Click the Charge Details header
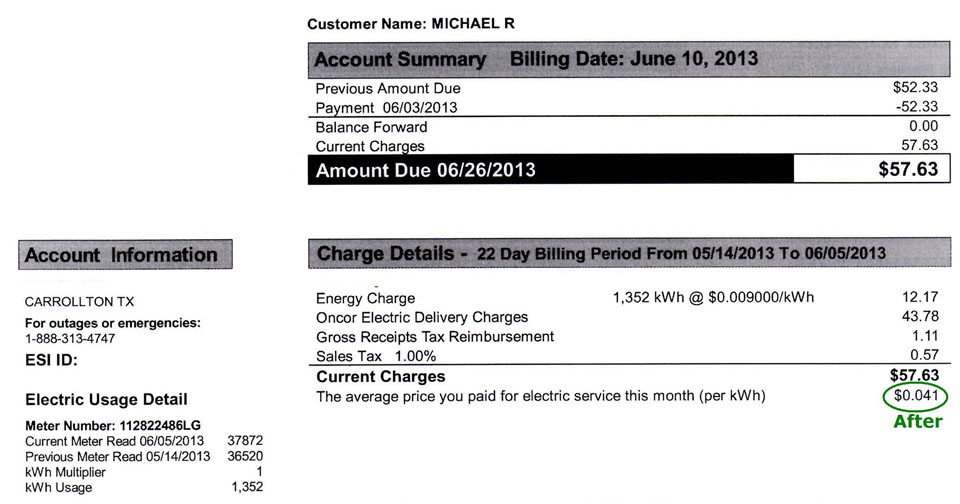This screenshot has width=960, height=504. 629,253
